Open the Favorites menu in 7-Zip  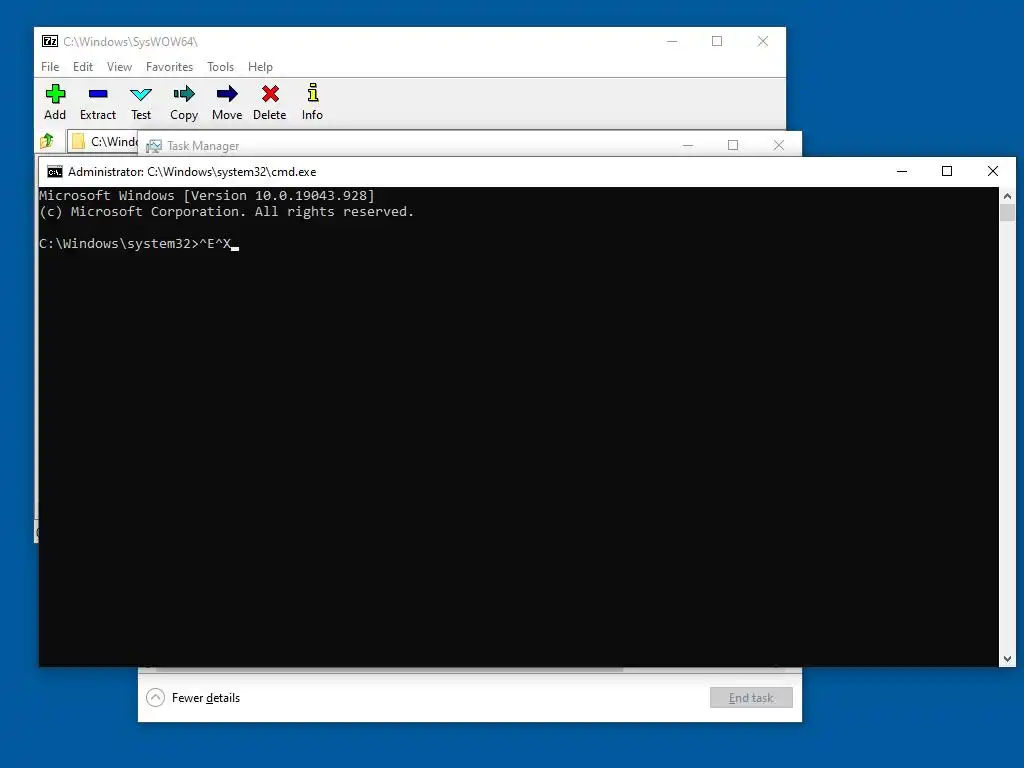(169, 67)
